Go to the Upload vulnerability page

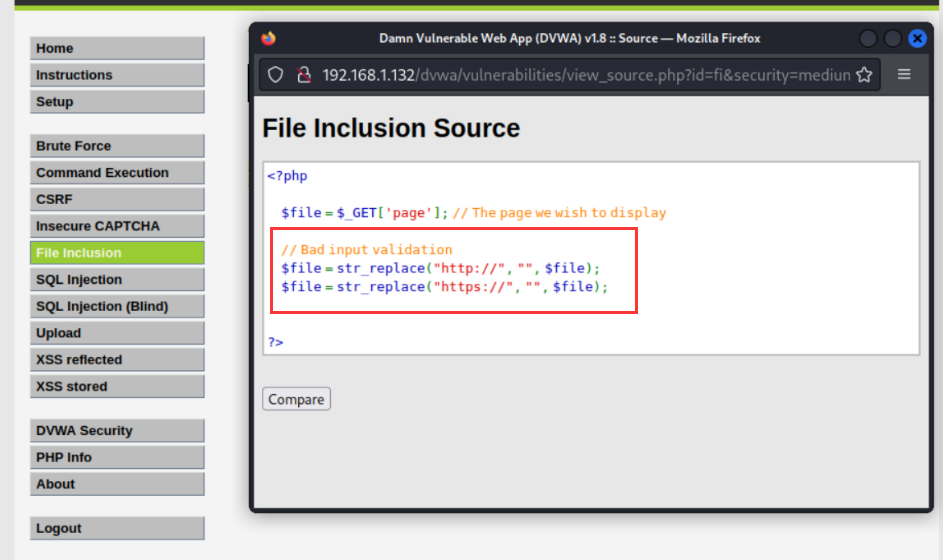pyautogui.click(x=117, y=333)
